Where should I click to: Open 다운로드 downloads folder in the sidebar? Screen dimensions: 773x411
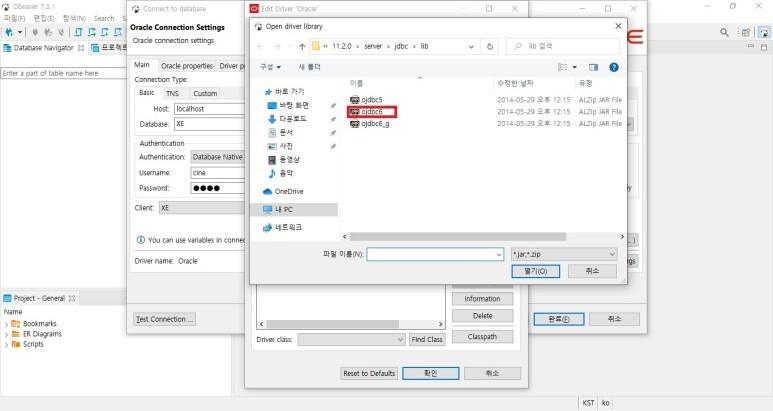click(287, 119)
